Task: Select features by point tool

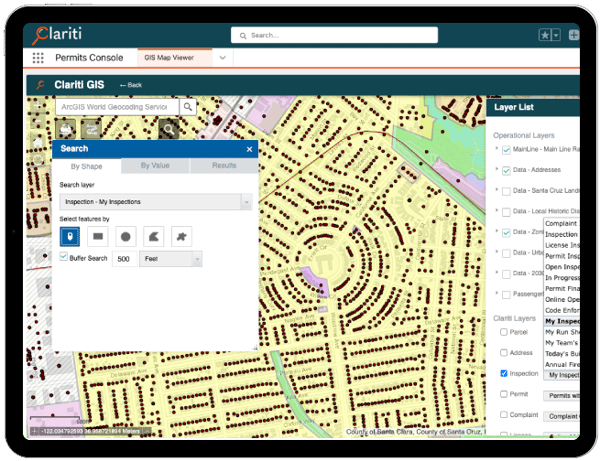Action: coord(70,236)
